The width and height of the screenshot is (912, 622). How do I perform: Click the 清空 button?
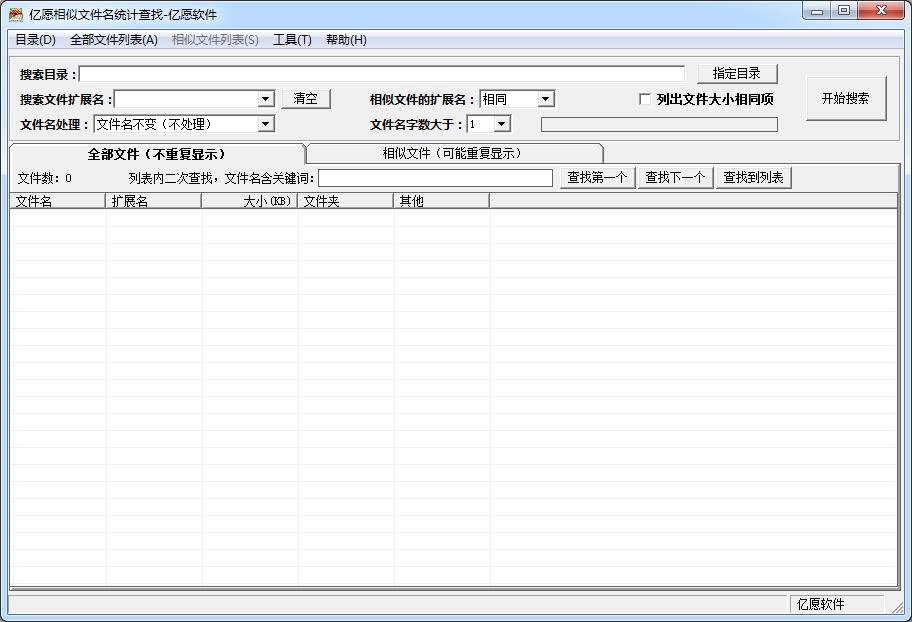(x=305, y=99)
